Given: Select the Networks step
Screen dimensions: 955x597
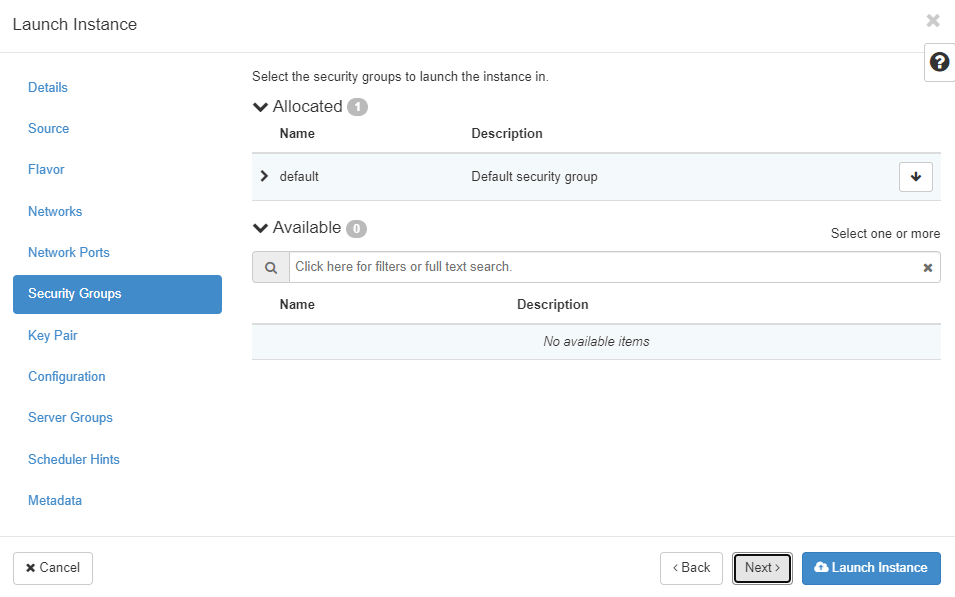Looking at the screenshot, I should point(55,212).
